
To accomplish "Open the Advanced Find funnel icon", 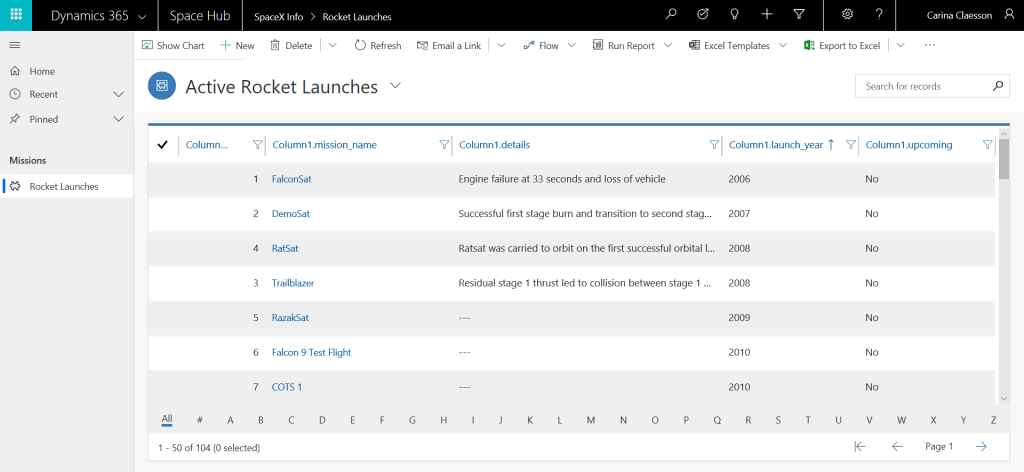I will pos(798,15).
